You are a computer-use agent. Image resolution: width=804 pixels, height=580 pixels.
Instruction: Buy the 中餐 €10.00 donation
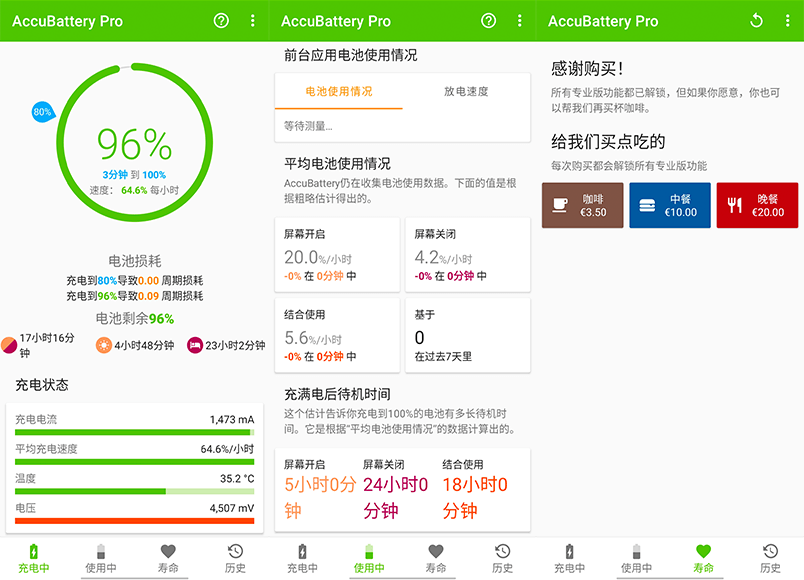tap(670, 205)
